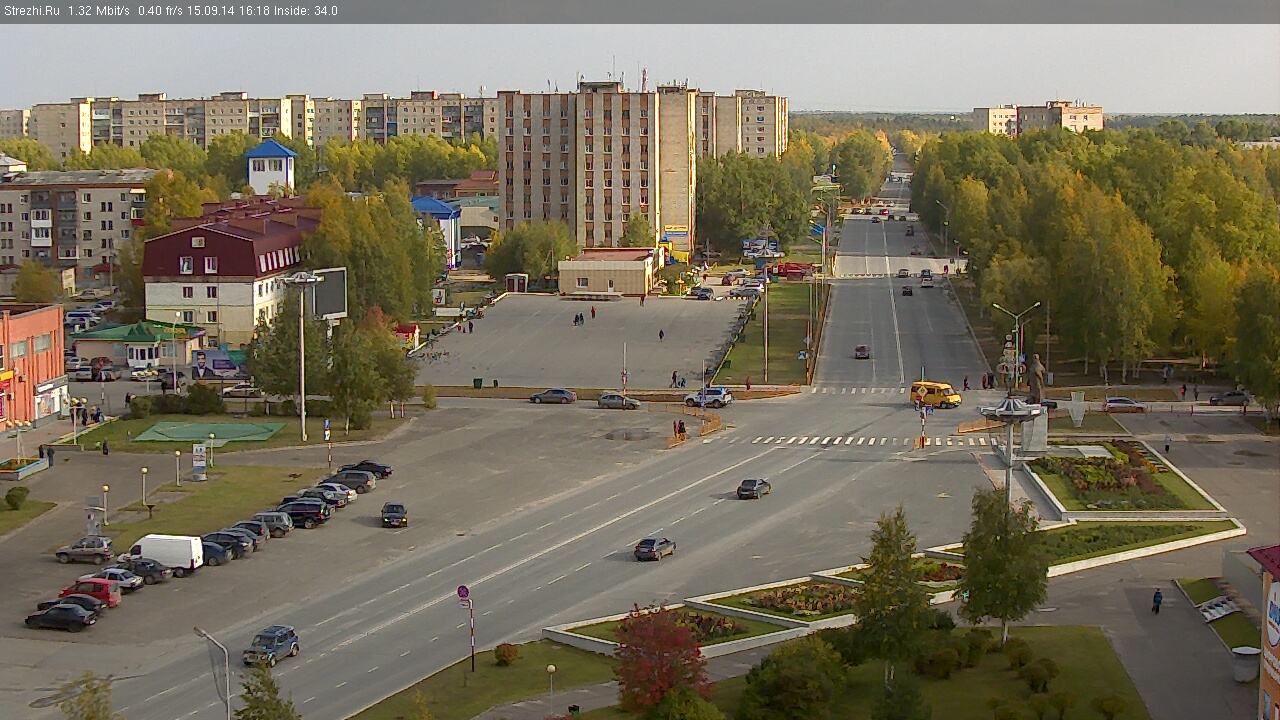The width and height of the screenshot is (1280, 720).
Task: Select the 1.32 Mbit/s bitrate readout
Action: [x=99, y=11]
